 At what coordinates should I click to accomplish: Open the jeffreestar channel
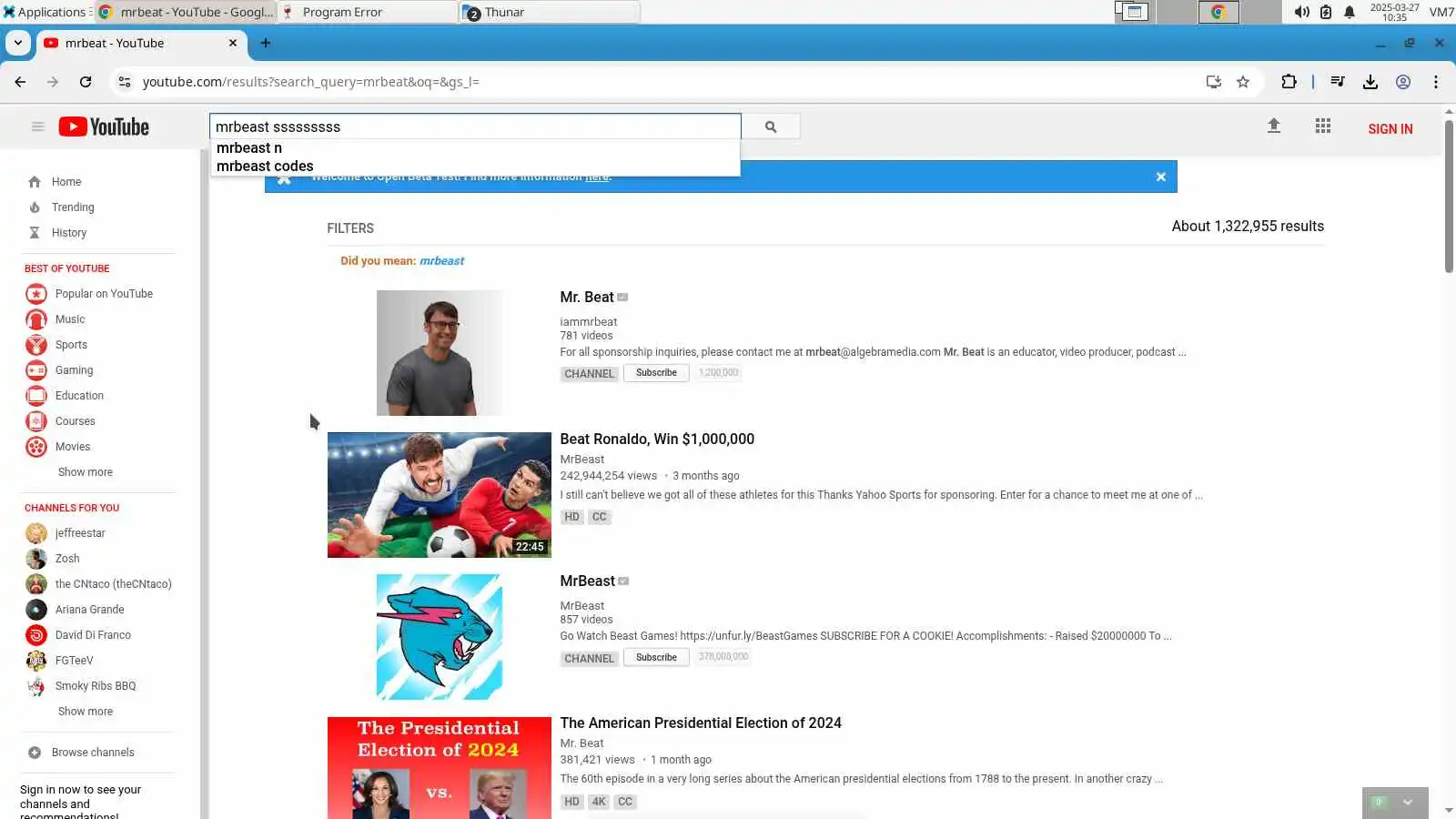[80, 533]
